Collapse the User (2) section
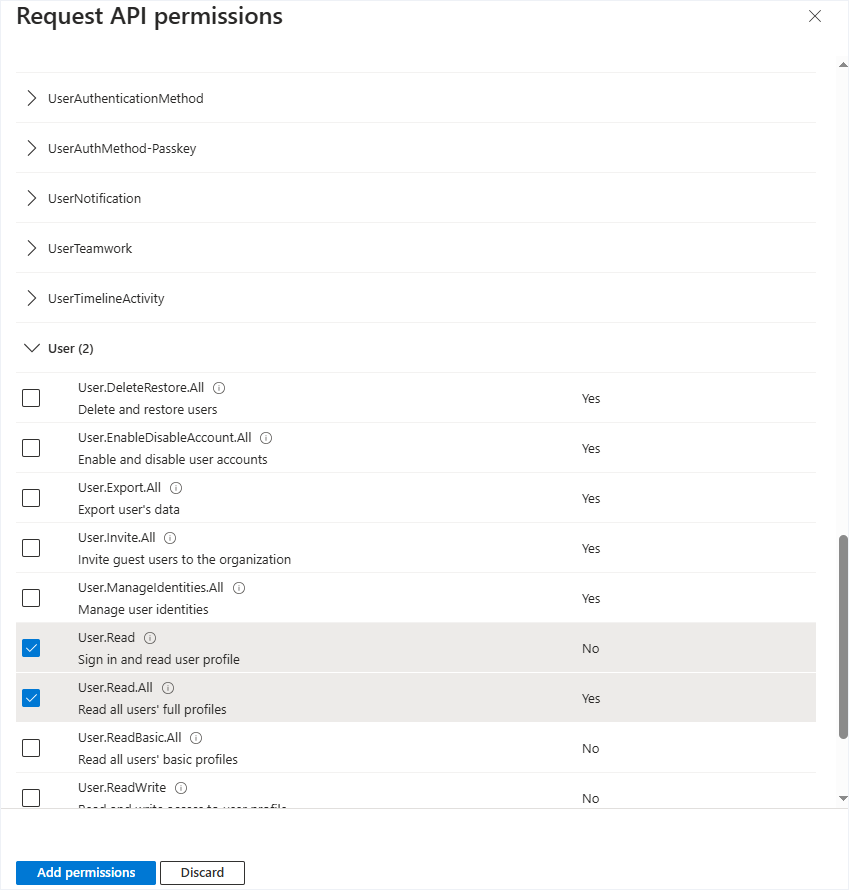This screenshot has height=890, width=849. (70, 349)
